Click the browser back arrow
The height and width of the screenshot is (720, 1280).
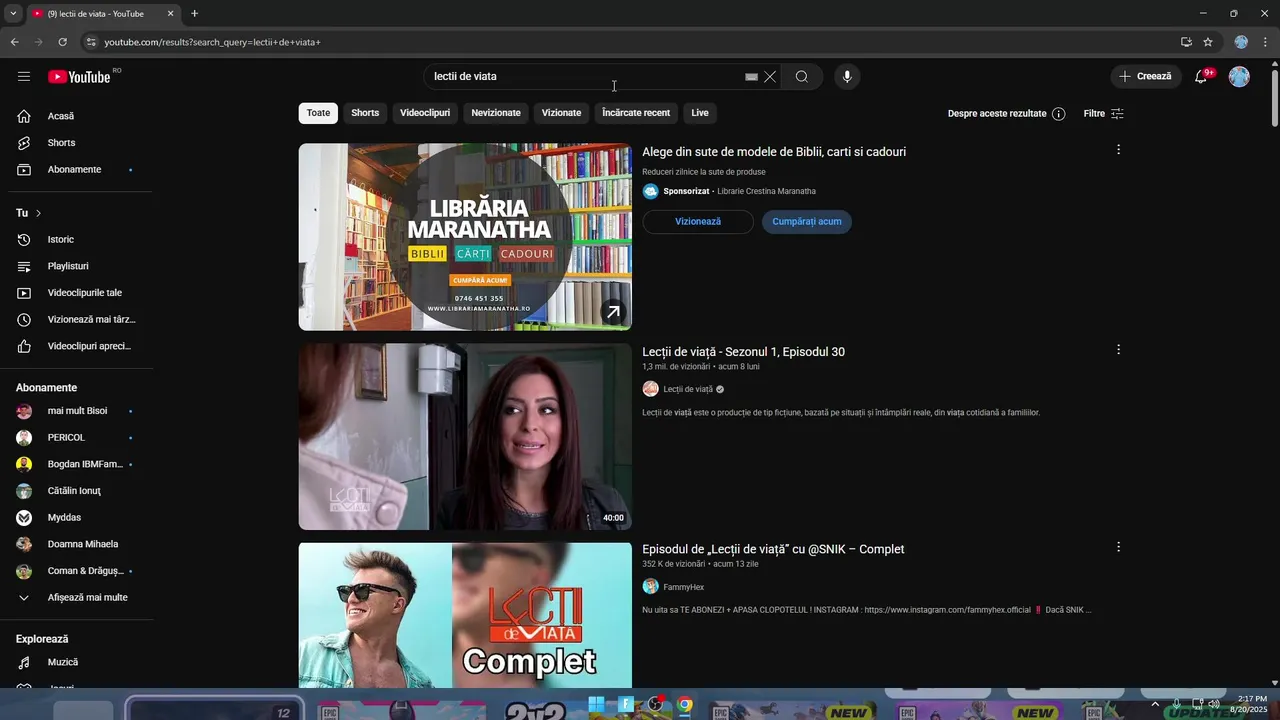click(14, 42)
